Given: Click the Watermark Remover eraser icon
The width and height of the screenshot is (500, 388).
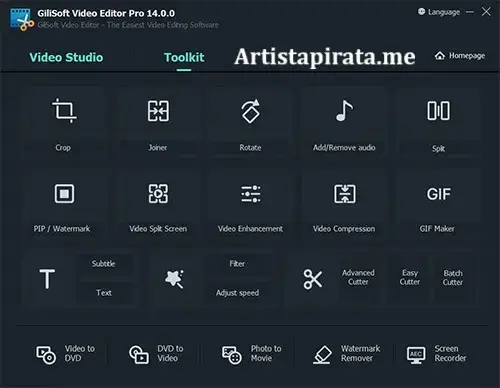Looking at the screenshot, I should 322,355.
